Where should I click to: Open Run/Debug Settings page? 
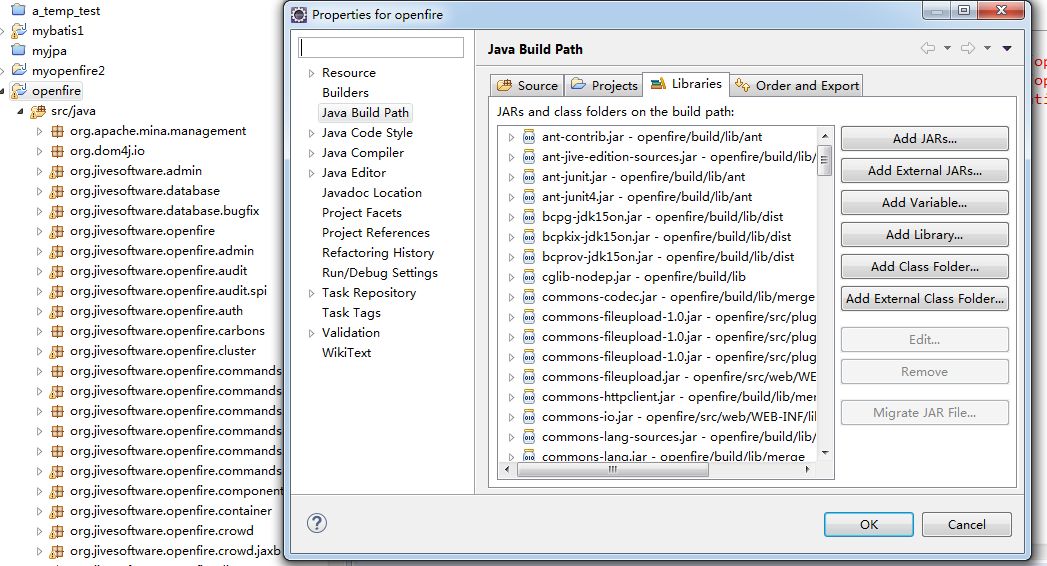coord(380,273)
